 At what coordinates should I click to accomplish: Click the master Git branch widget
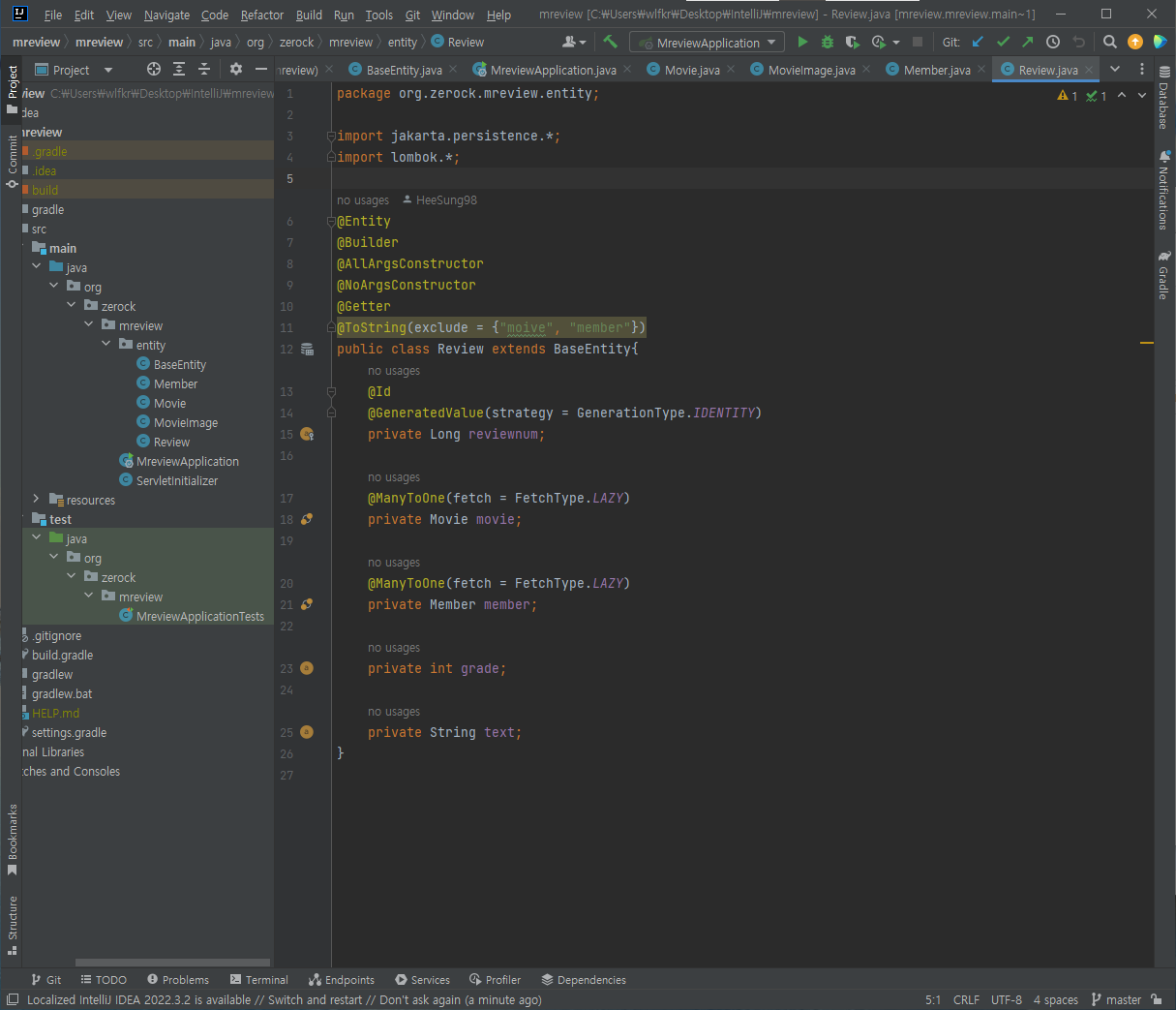[1116, 999]
